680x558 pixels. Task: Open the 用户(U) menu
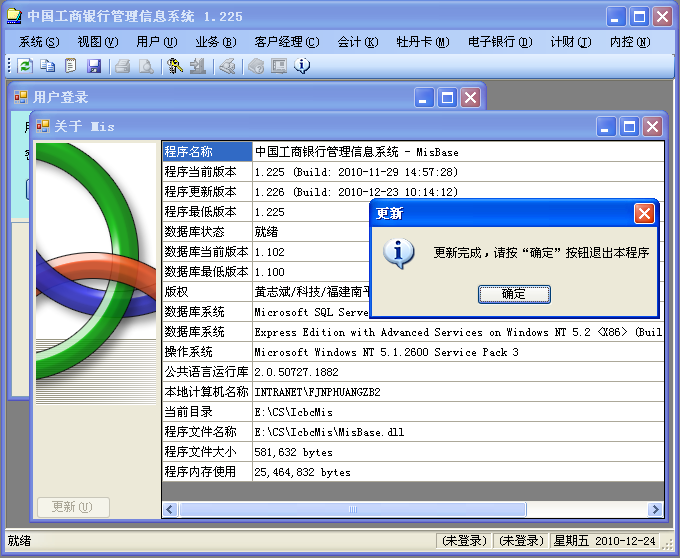click(x=157, y=42)
